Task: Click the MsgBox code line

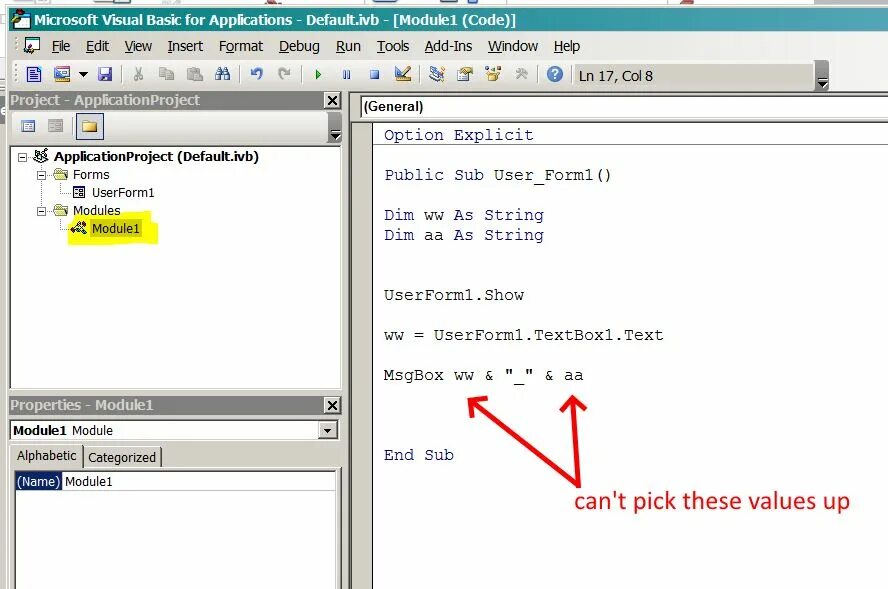Action: pyautogui.click(x=483, y=375)
